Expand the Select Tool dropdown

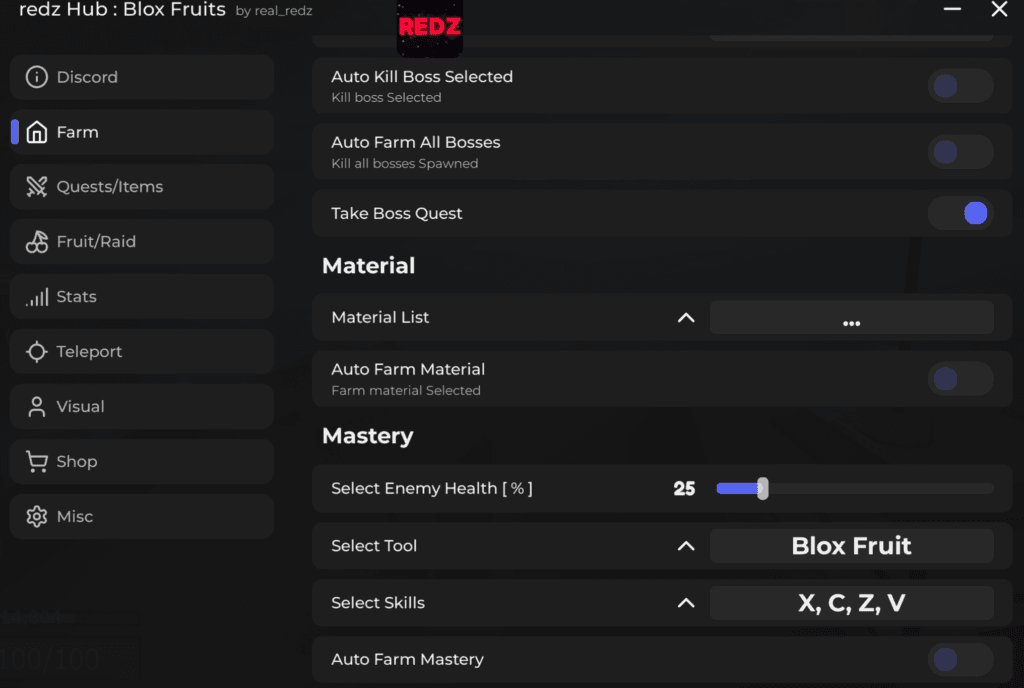click(686, 546)
